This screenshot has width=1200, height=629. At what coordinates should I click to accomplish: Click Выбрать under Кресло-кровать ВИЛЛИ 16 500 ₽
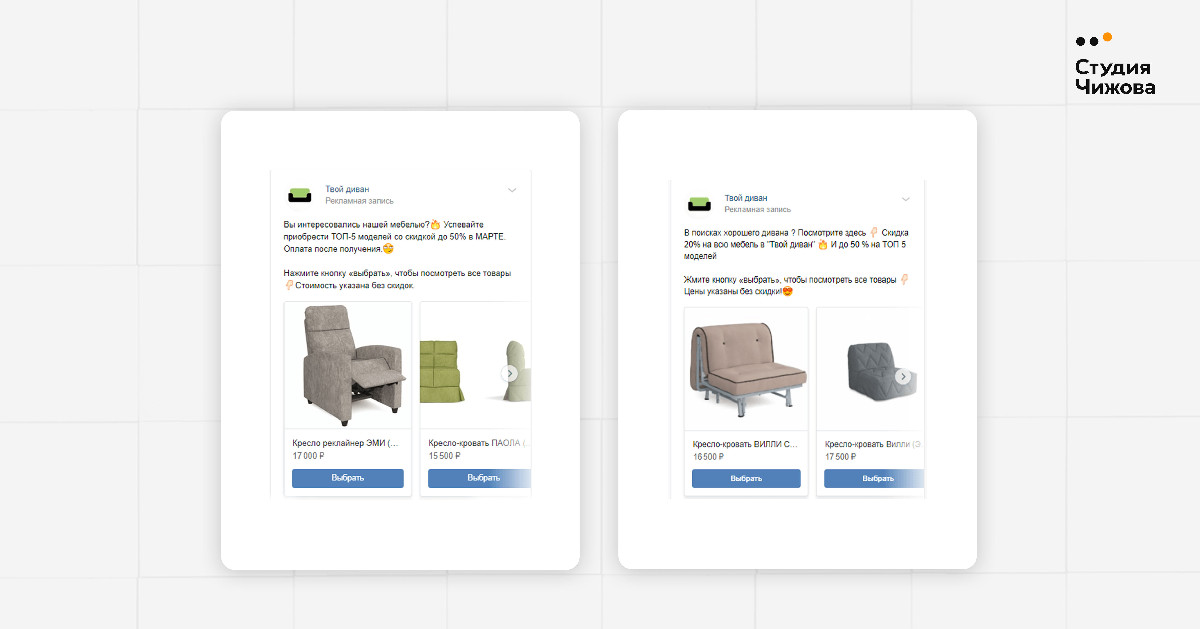click(746, 478)
